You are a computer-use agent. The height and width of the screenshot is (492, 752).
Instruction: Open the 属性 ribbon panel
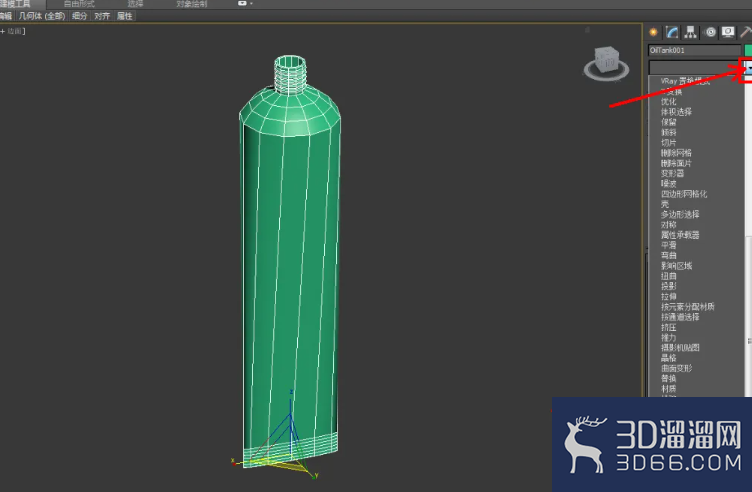[125, 16]
